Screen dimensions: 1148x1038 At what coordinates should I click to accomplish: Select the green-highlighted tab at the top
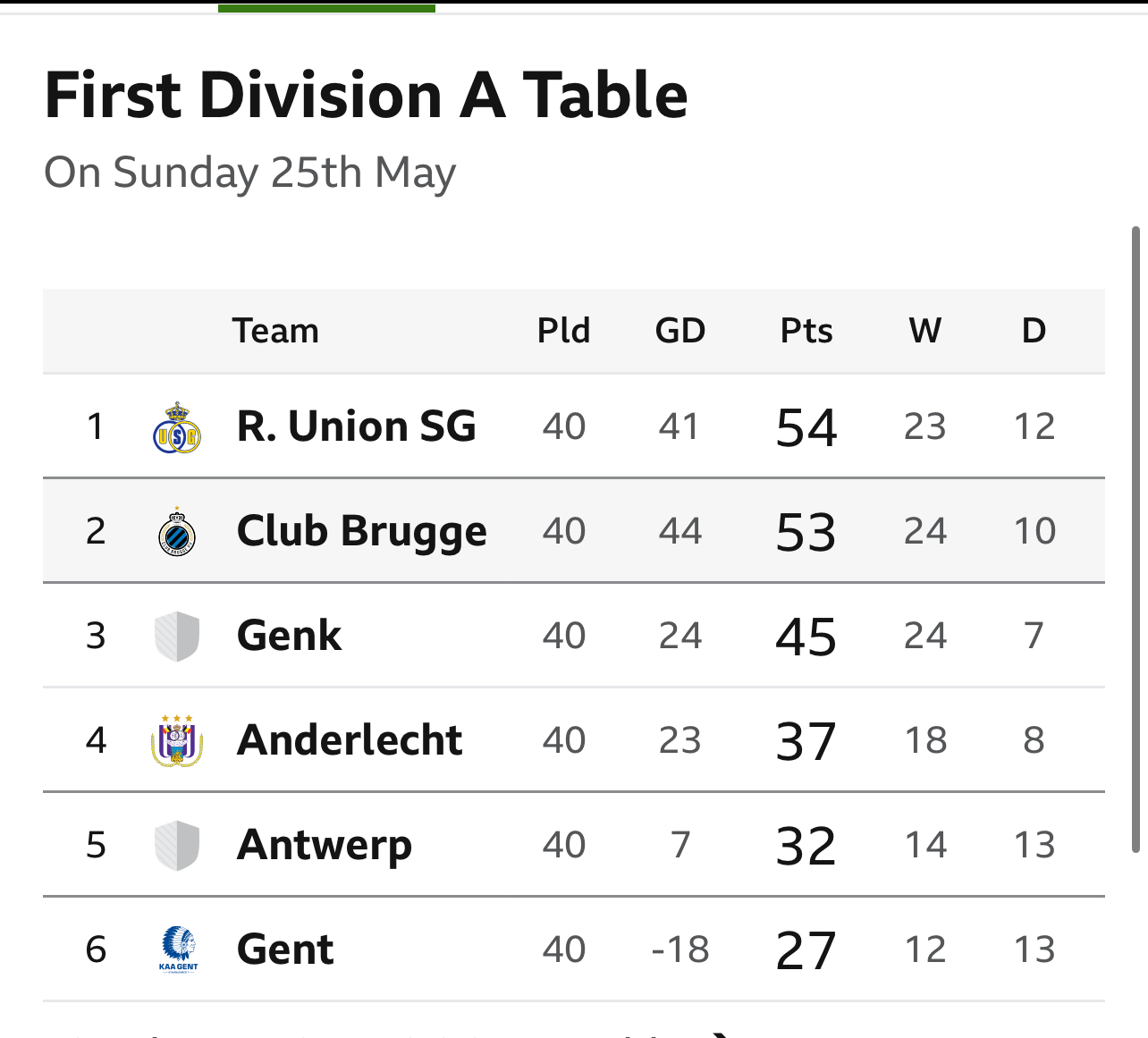(326, 8)
